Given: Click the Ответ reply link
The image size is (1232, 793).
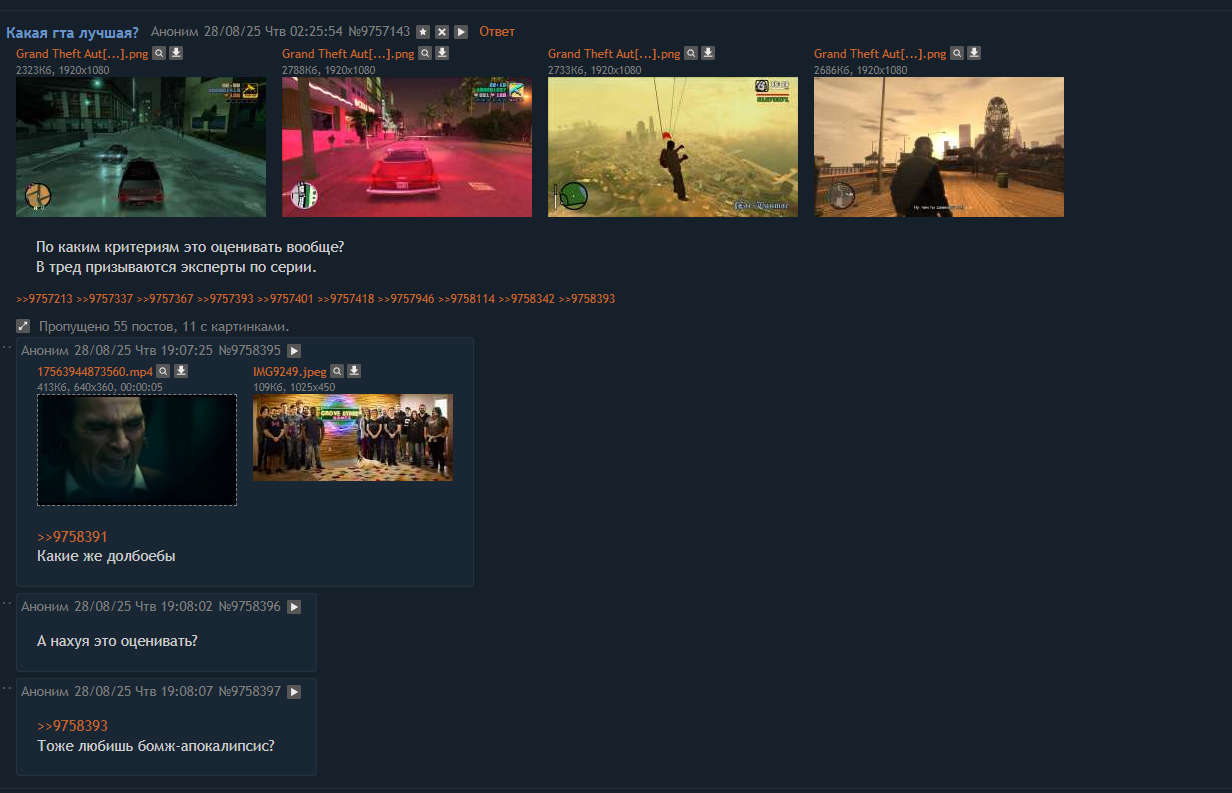Looking at the screenshot, I should point(497,31).
